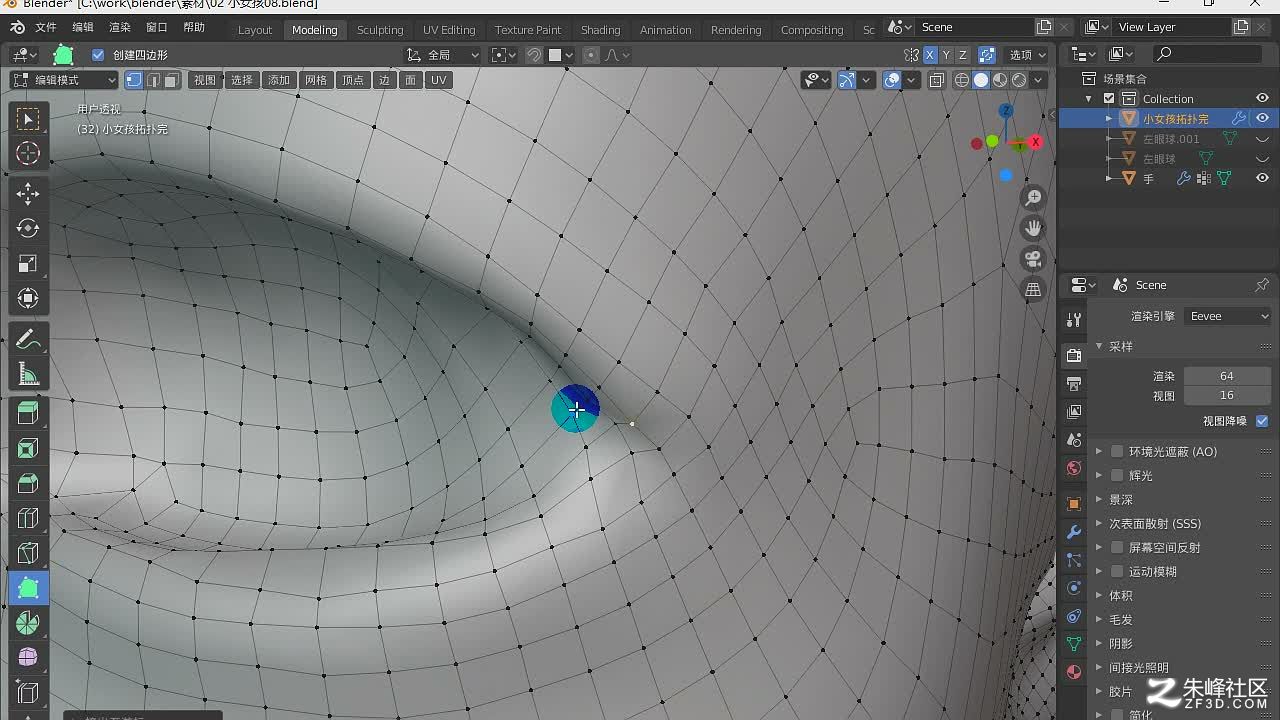Click the UV menu button
The height and width of the screenshot is (720, 1280).
438,80
